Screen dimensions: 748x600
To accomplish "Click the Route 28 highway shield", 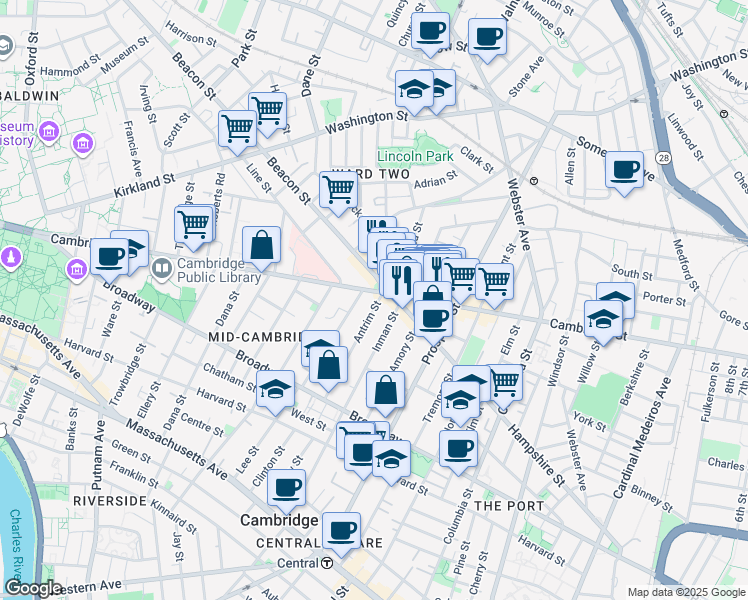I will pos(663,158).
